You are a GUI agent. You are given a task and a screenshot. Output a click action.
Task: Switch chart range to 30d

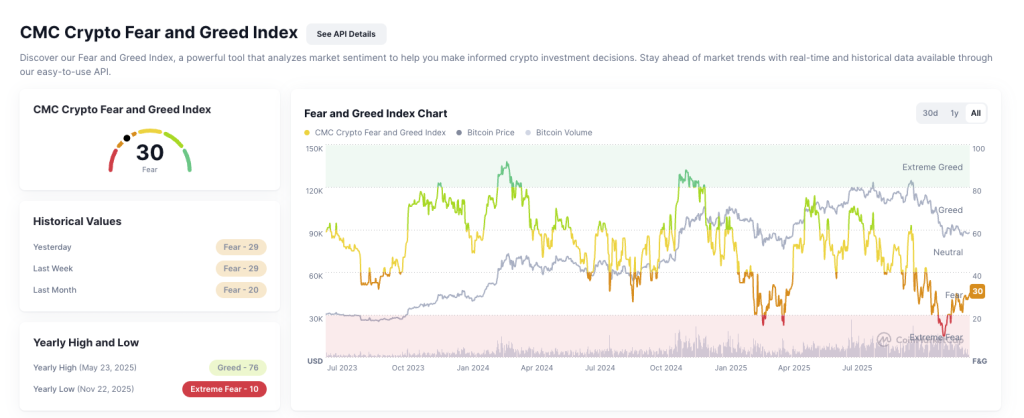(x=930, y=113)
